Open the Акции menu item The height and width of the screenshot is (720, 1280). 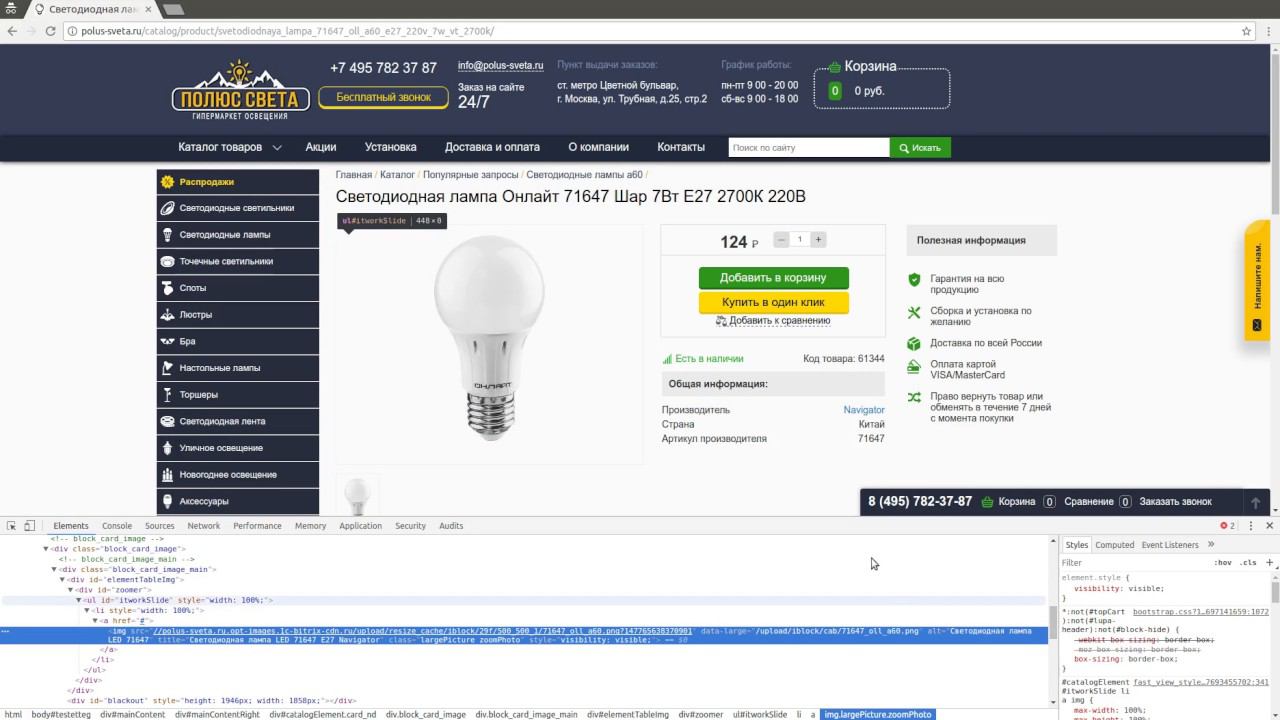(321, 147)
